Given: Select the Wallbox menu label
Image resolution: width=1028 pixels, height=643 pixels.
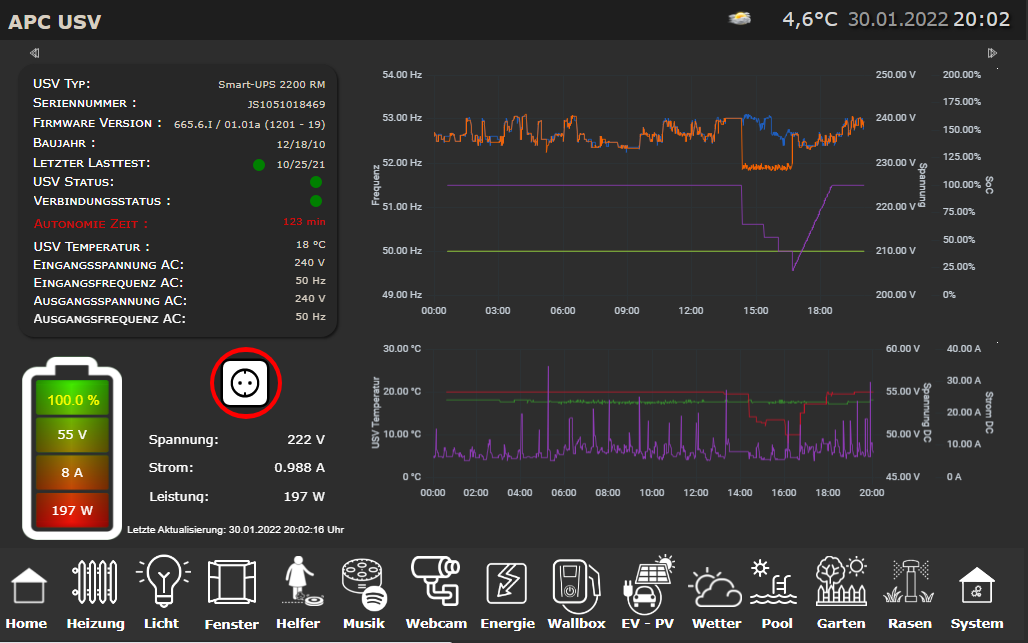Looking at the screenshot, I should pyautogui.click(x=576, y=623).
